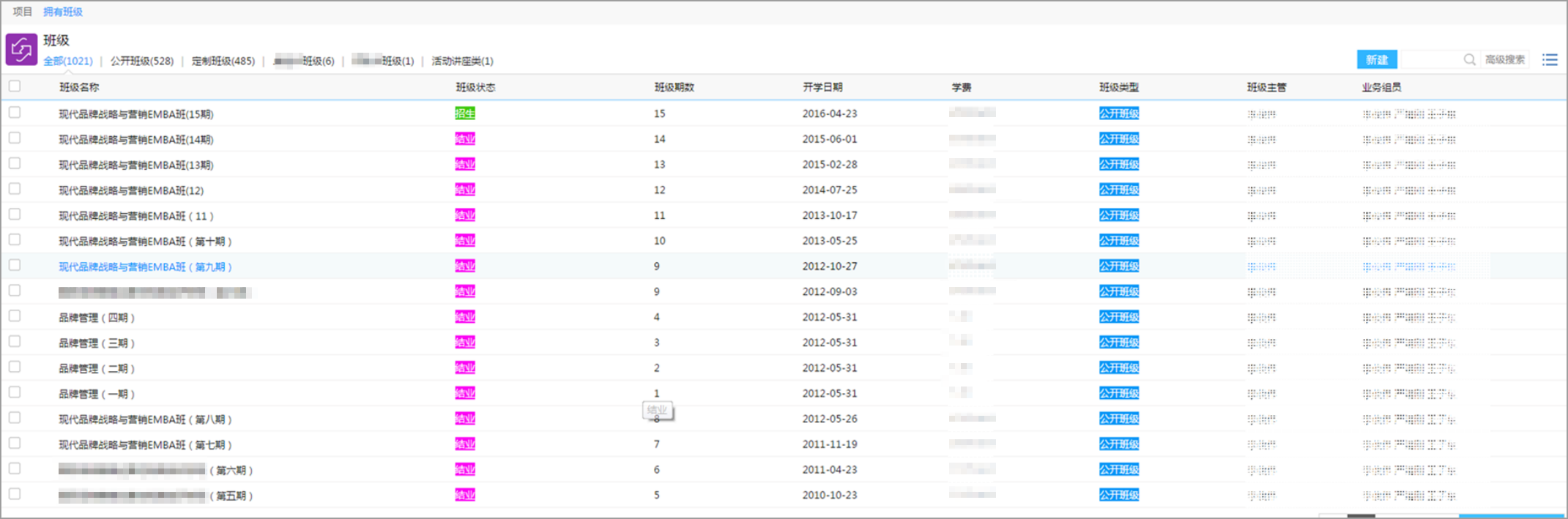The image size is (1568, 519).
Task: Click 结业 status in the 14期 row
Action: [465, 139]
